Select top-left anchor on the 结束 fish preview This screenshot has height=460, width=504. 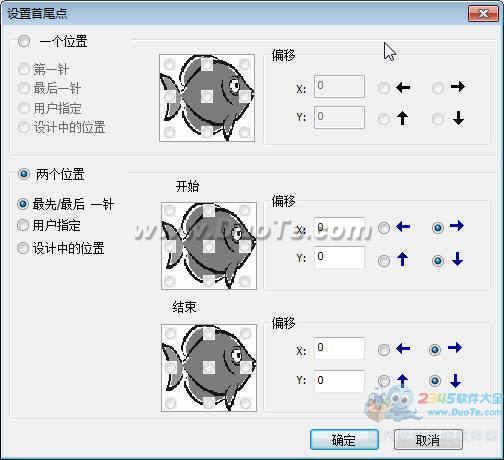coord(171,333)
